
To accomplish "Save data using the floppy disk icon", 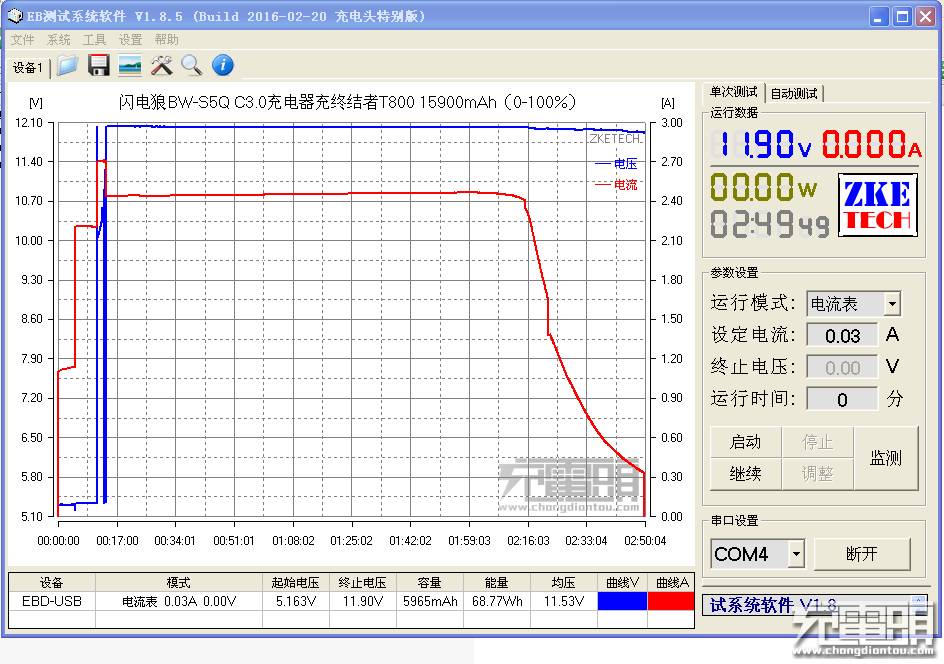I will (x=99, y=65).
